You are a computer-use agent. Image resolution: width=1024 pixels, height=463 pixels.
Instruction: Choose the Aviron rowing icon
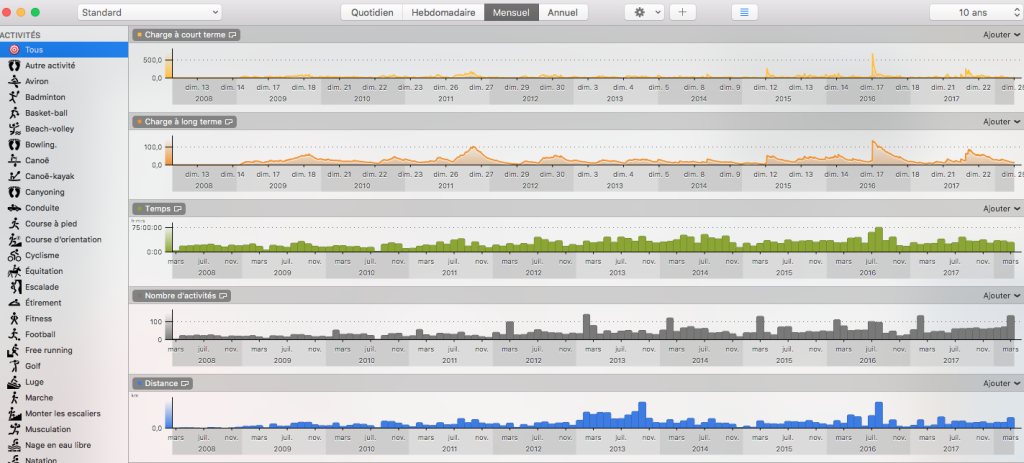pos(14,81)
